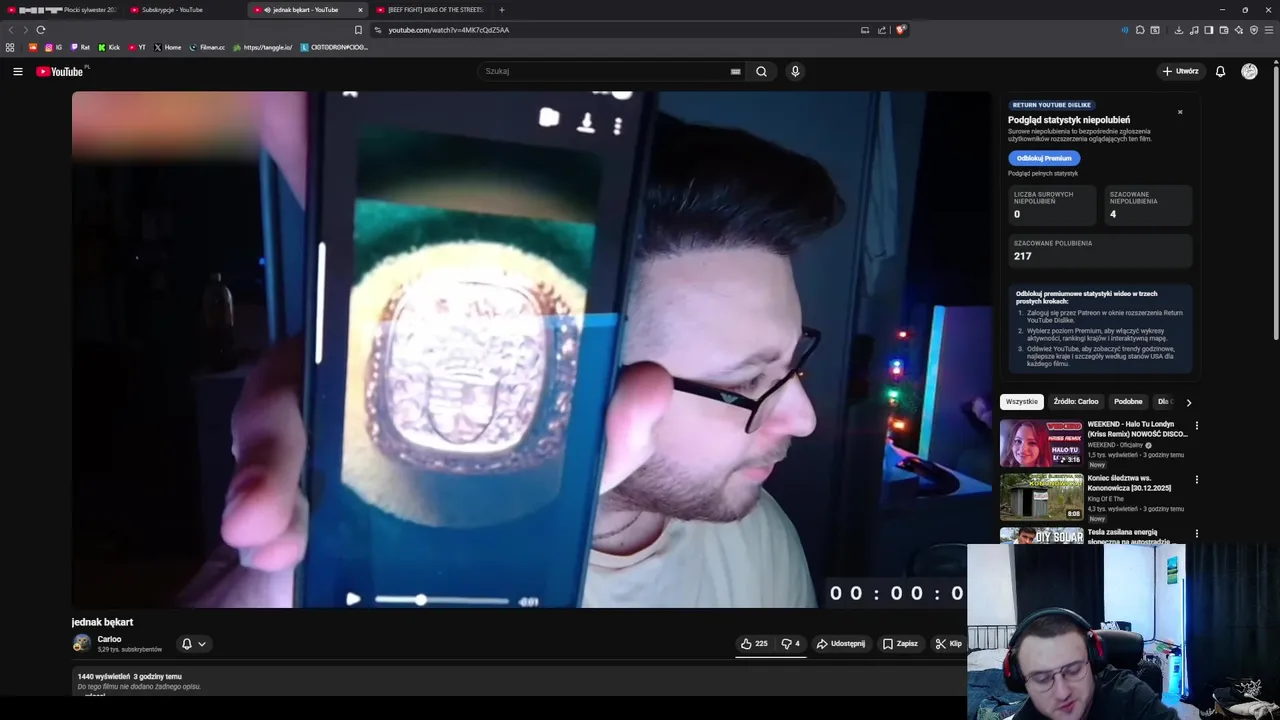Go back in browser history

[11, 30]
